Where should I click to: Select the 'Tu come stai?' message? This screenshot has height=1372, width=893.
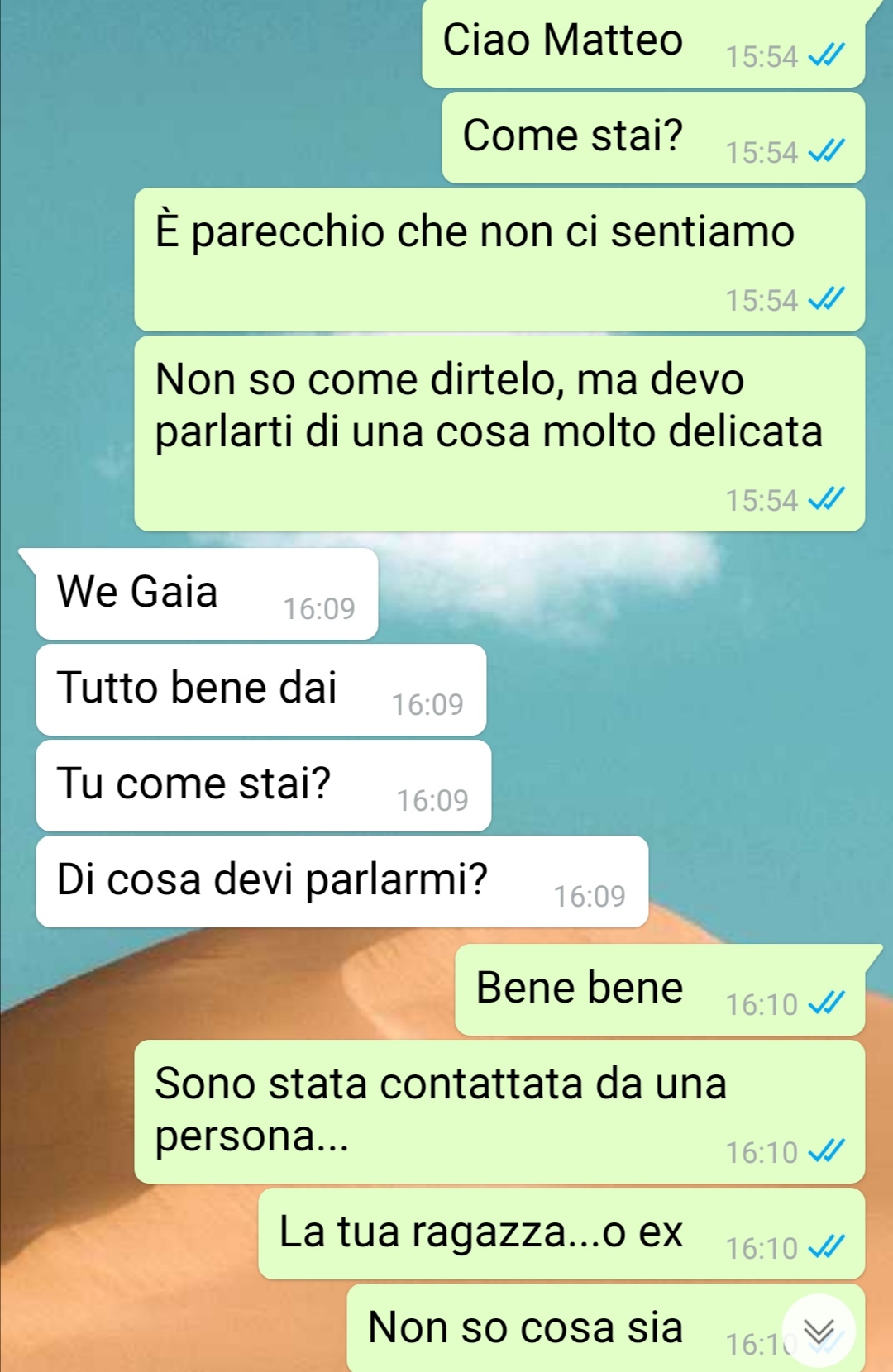pyautogui.click(x=264, y=785)
